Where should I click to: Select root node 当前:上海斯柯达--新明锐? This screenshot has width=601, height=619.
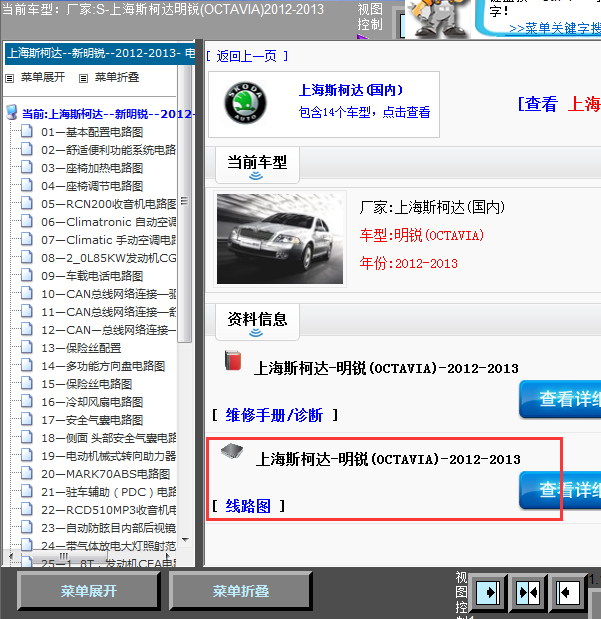coord(108,114)
